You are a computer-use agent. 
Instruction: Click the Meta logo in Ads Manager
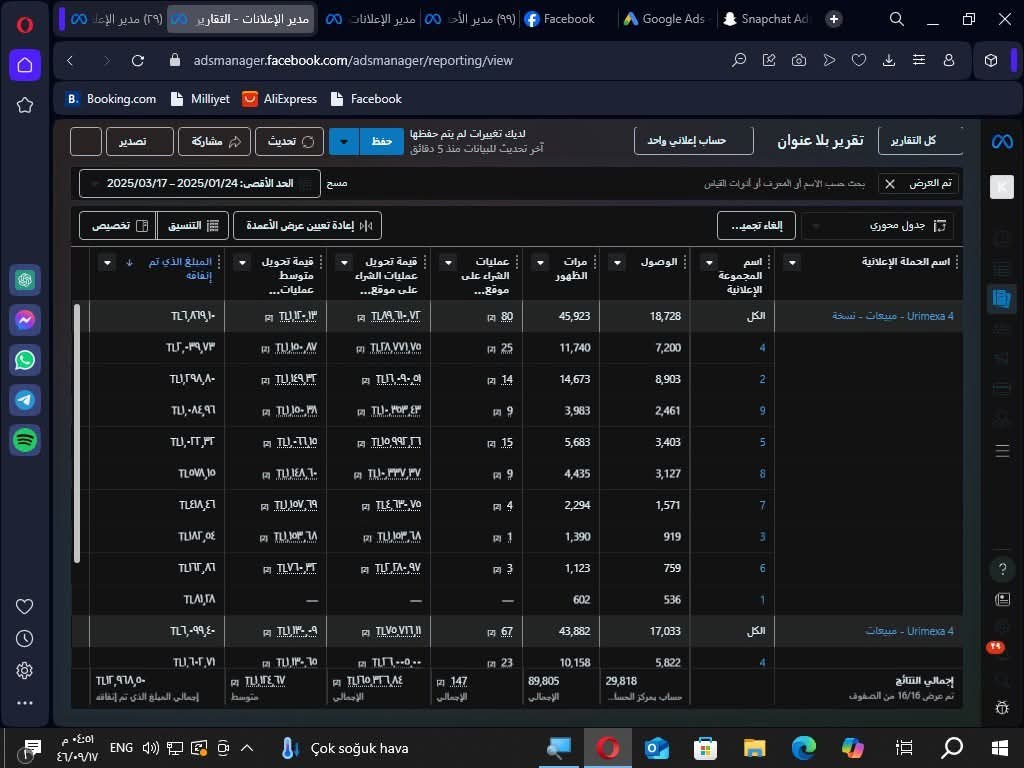click(1001, 142)
